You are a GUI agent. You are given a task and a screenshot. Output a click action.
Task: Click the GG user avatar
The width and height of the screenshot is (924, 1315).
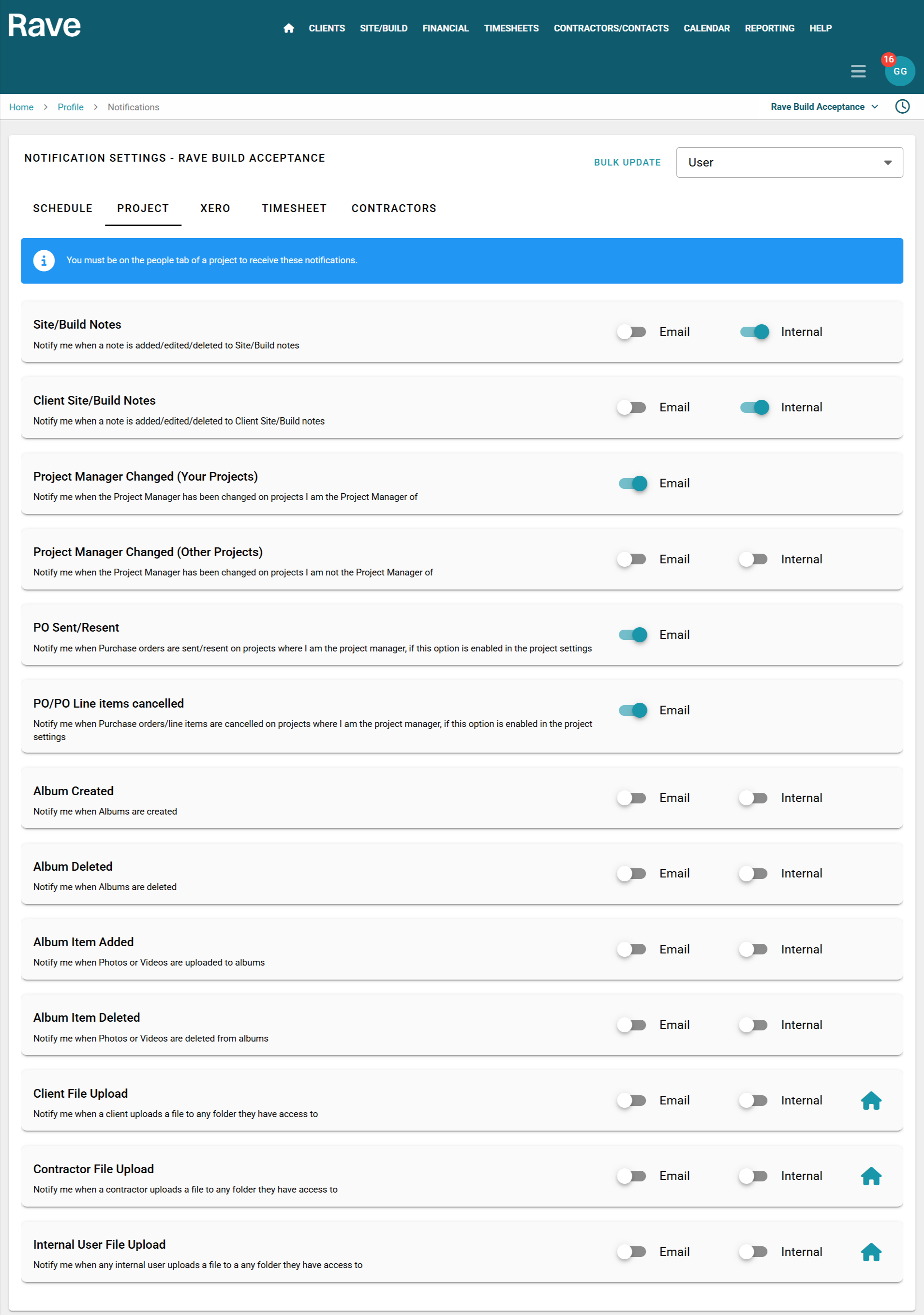(899, 72)
